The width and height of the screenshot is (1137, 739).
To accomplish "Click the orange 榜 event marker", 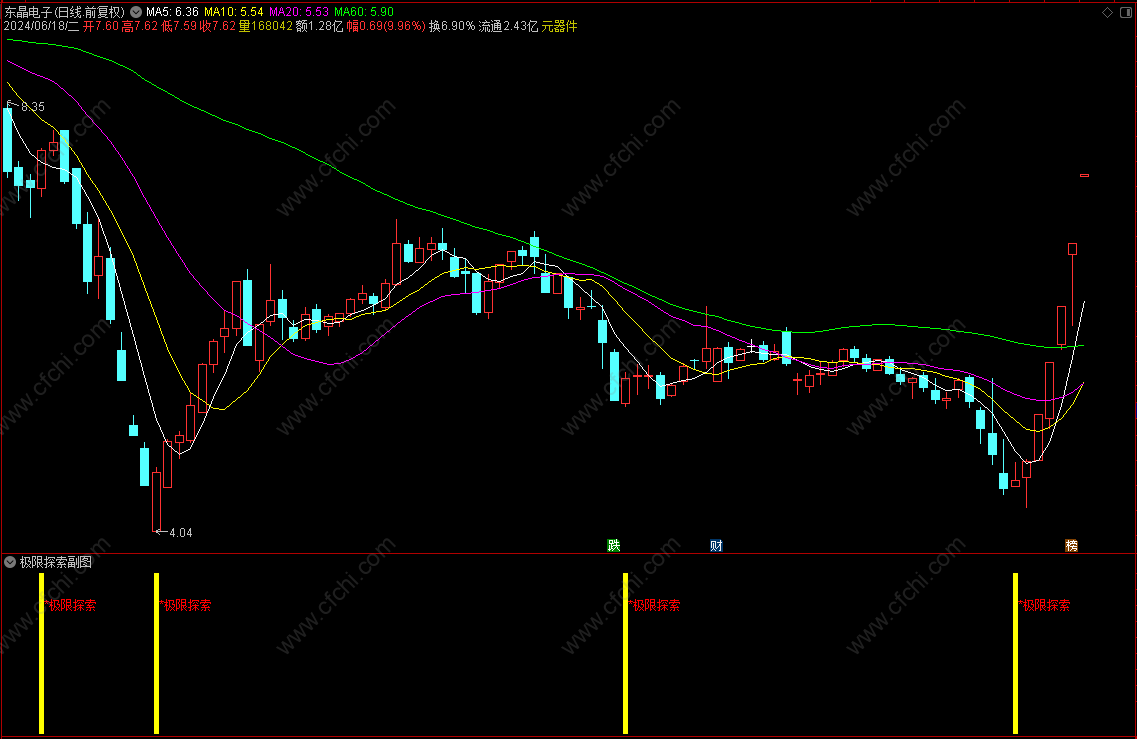I will coord(1071,545).
